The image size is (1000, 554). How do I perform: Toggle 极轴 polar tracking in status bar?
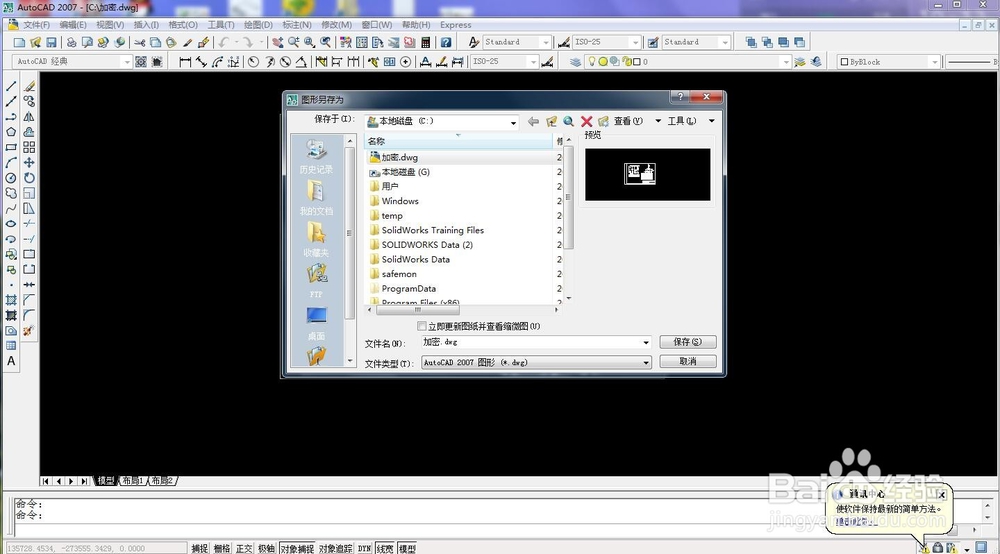(x=267, y=548)
